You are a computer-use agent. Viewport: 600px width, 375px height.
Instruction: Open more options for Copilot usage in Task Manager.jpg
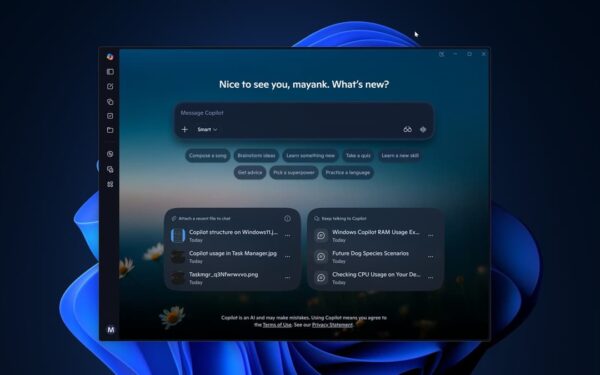pos(287,257)
